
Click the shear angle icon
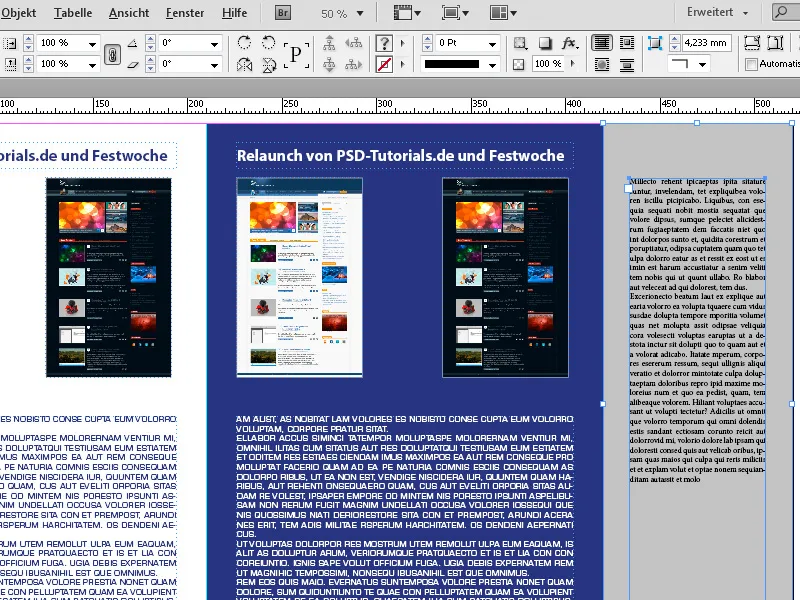pyautogui.click(x=133, y=64)
